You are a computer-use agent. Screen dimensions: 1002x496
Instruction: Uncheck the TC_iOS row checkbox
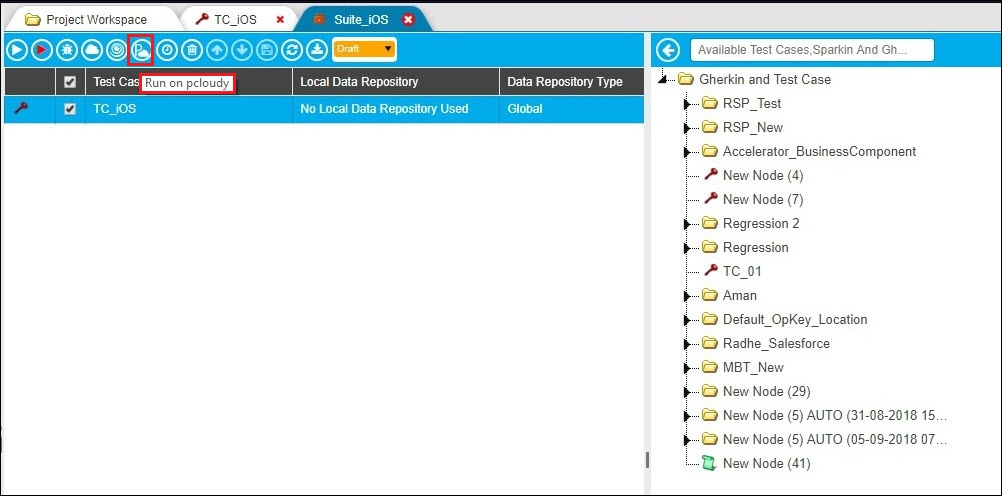pos(70,109)
